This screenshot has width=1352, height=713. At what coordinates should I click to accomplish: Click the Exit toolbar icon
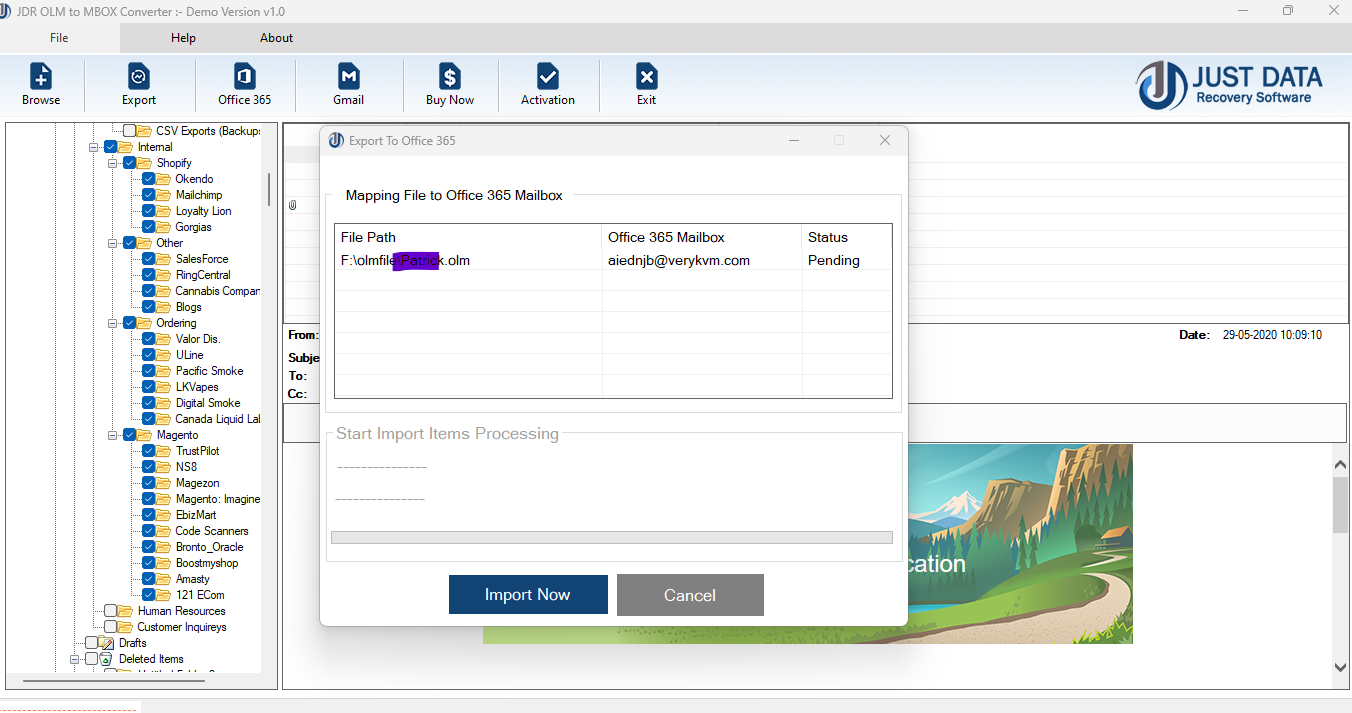(x=647, y=77)
